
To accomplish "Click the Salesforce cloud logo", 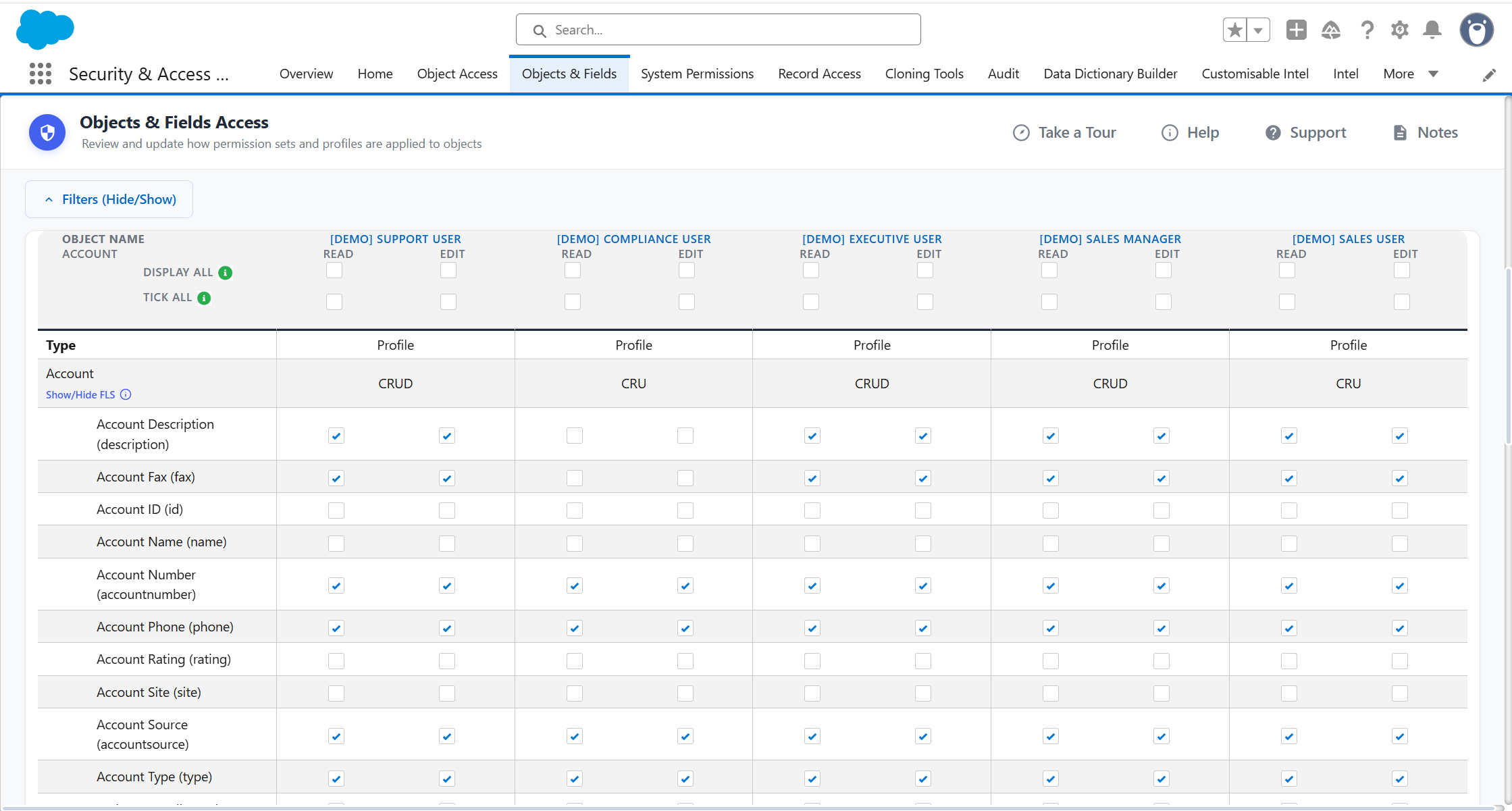I will 45,29.
